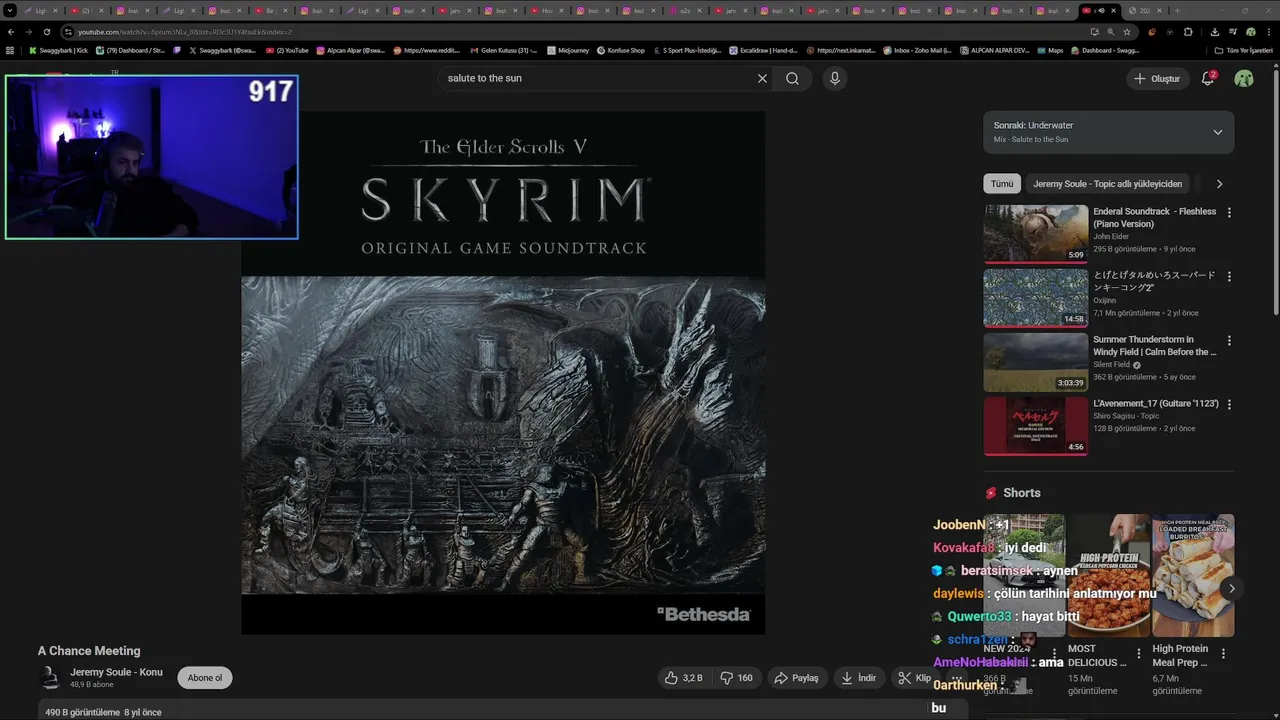The height and width of the screenshot is (720, 1280).
Task: Click the Shorts section heading
Action: [1022, 493]
